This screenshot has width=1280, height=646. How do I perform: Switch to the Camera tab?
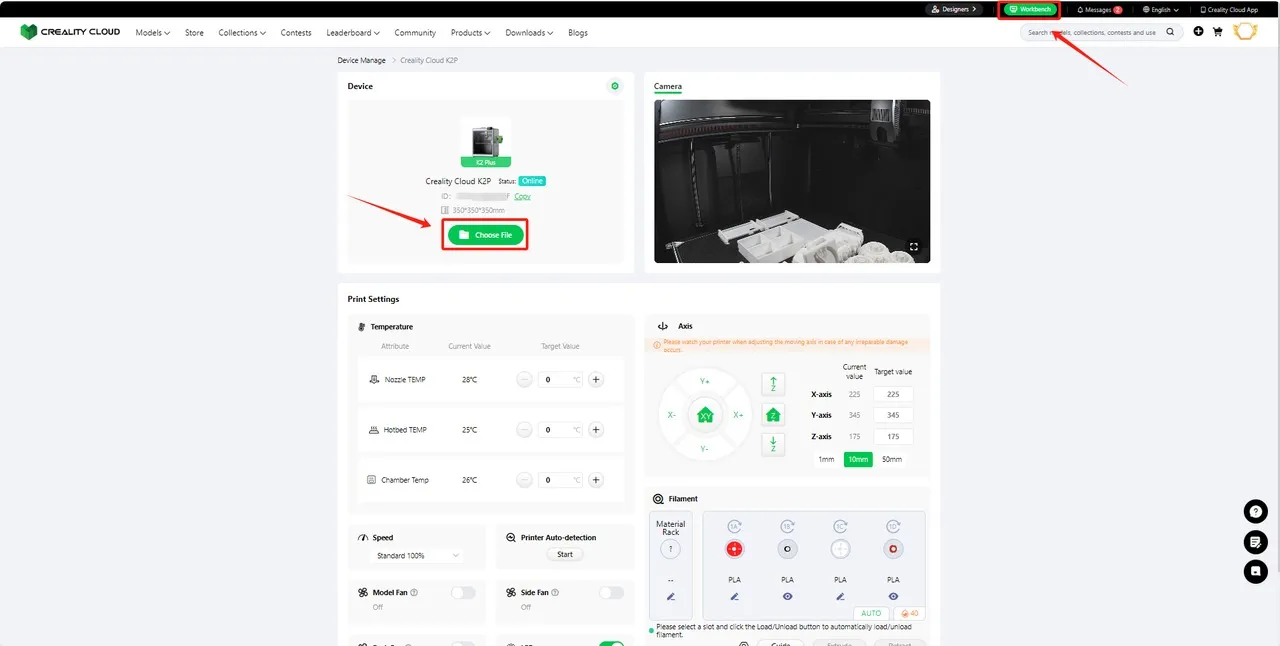668,87
